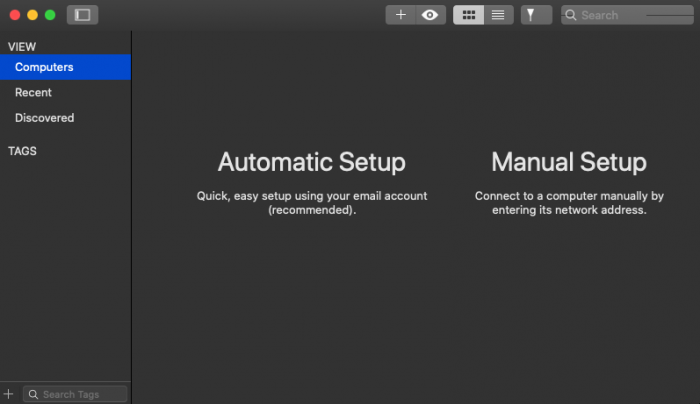Screen dimensions: 700x404
Task: Choose Automatic Setup
Action: pyautogui.click(x=312, y=162)
